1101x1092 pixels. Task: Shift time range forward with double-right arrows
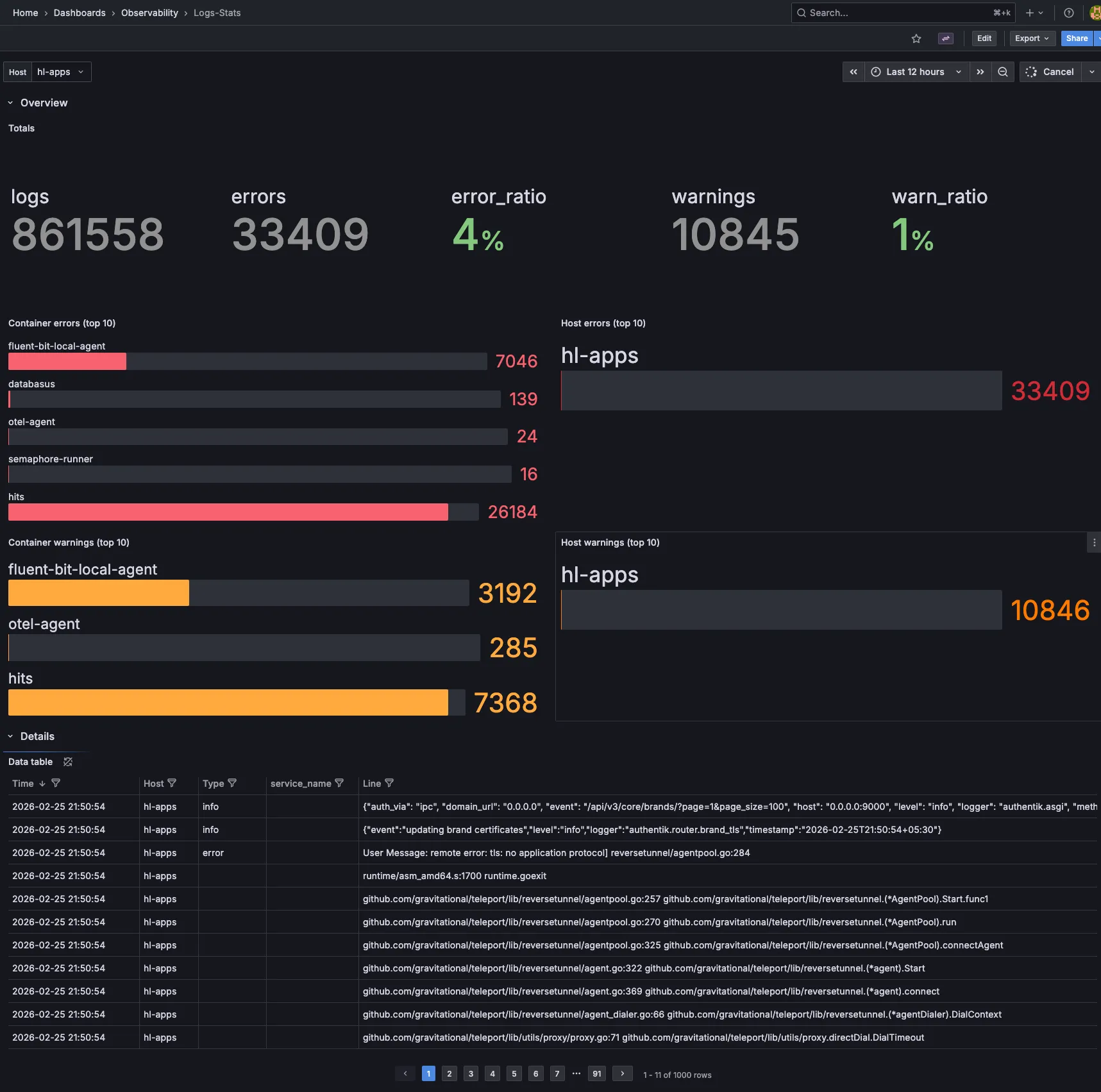[980, 72]
